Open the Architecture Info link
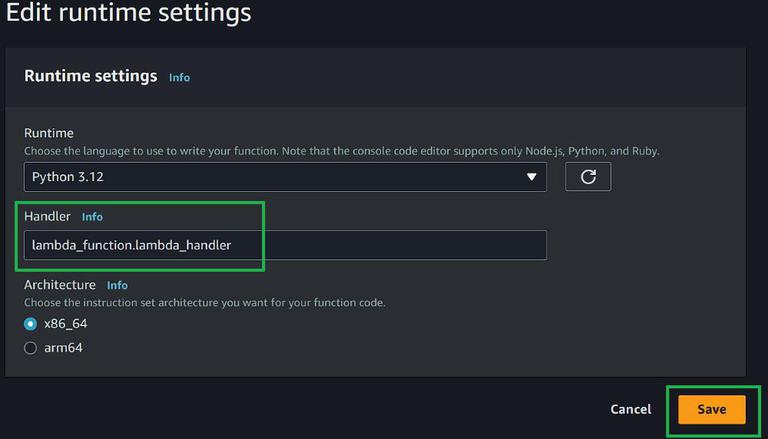Screen dimensions: 768x439 [x=117, y=285]
